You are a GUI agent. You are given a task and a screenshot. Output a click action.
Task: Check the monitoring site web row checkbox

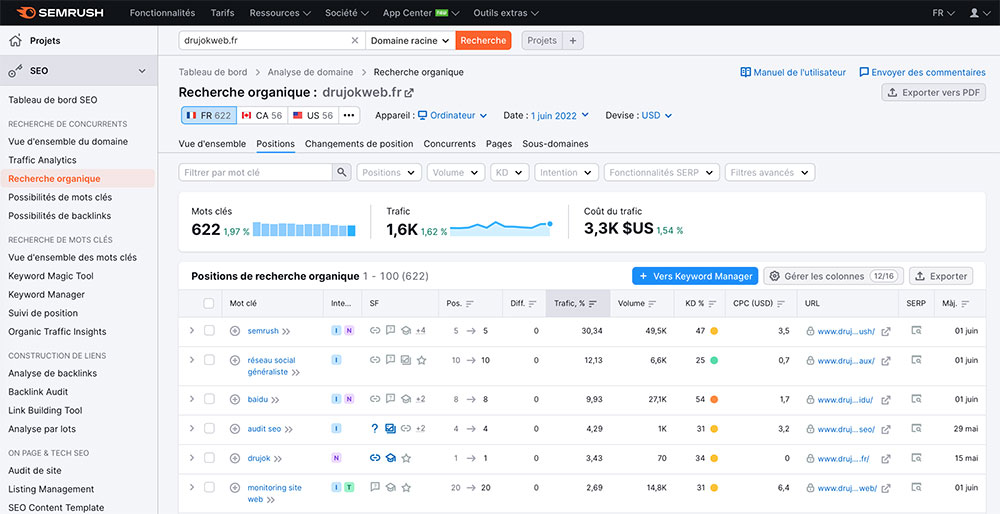click(209, 487)
